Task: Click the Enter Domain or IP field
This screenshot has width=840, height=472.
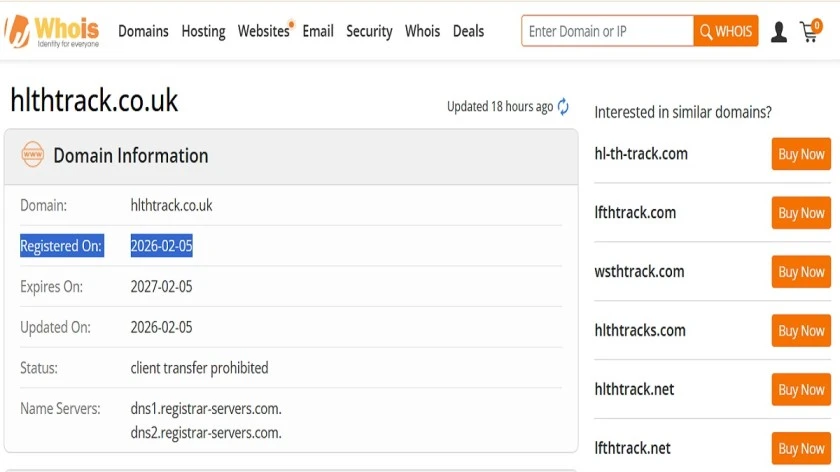Action: click(x=608, y=31)
